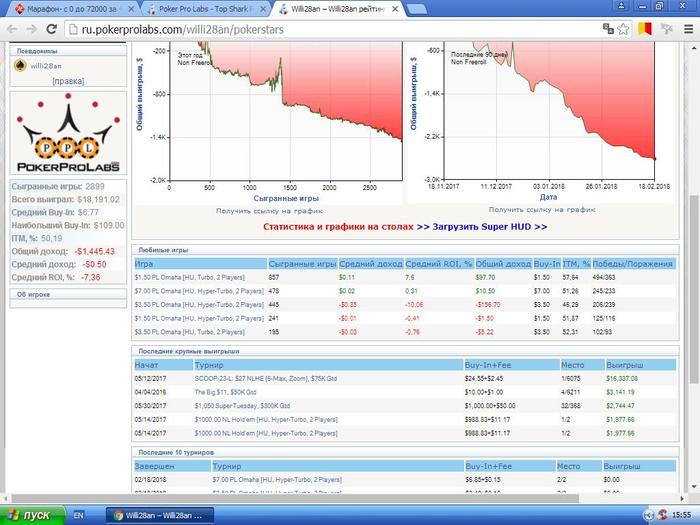Open the yellow bookmark extension icon

click(x=645, y=29)
